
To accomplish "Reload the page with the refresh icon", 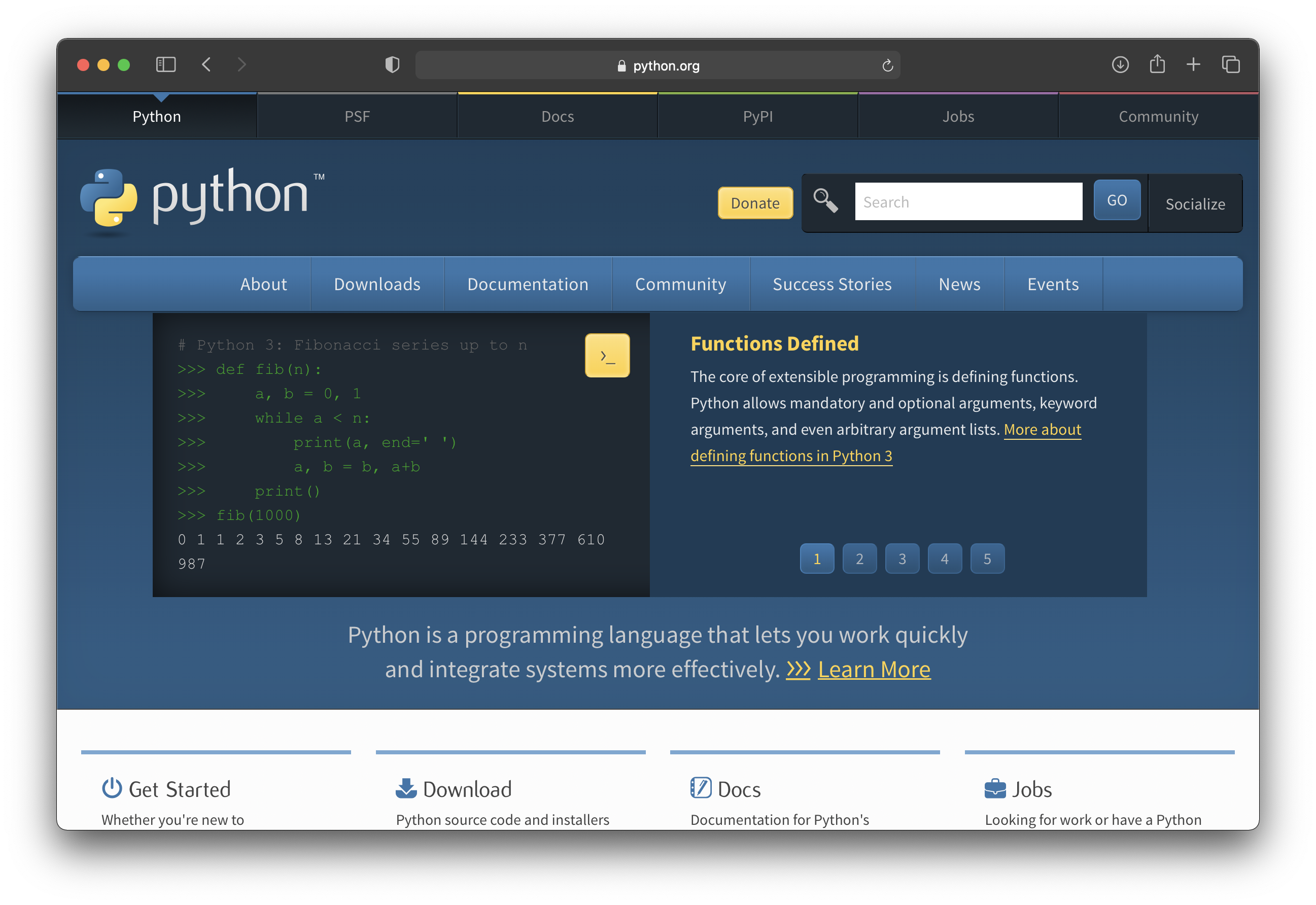I will pyautogui.click(x=887, y=66).
